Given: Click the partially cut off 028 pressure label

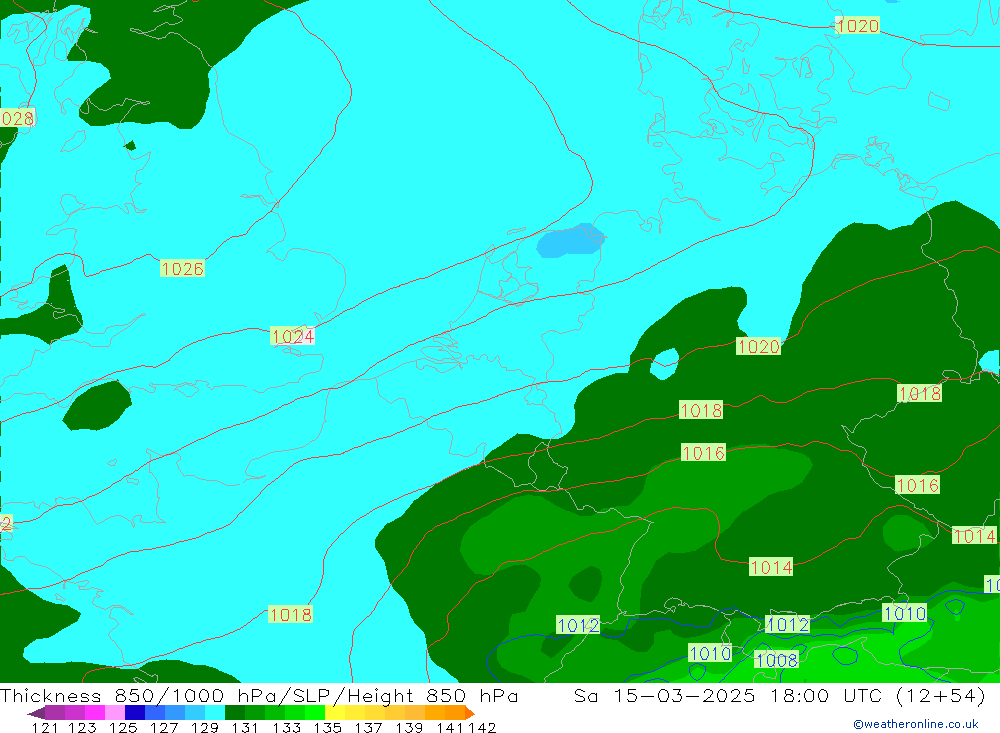Looking at the screenshot, I should [x=17, y=118].
